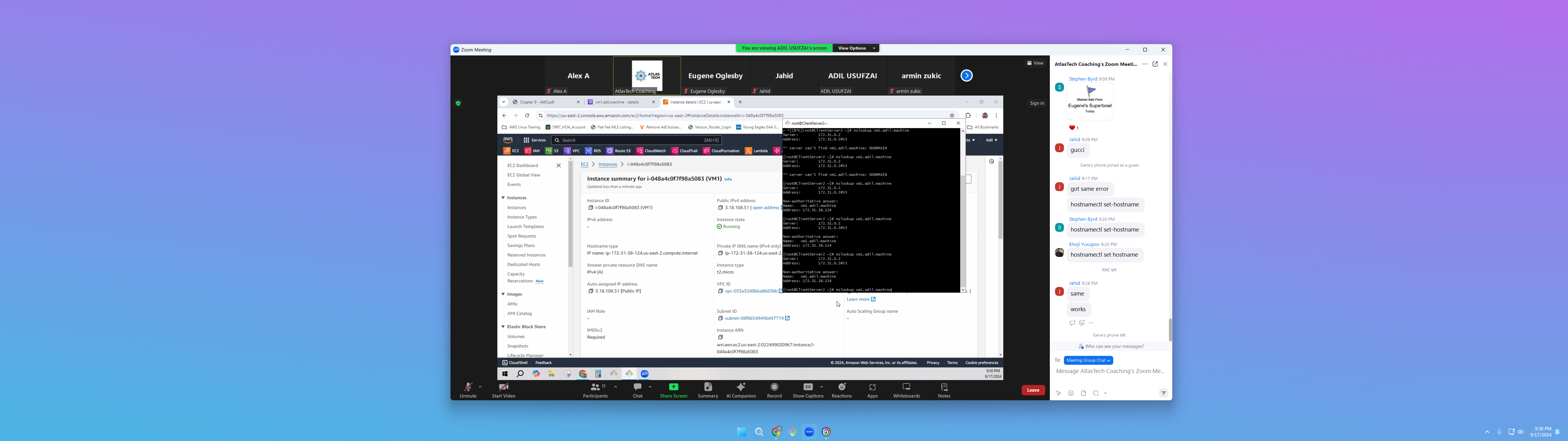Expand audio options arrow beside Unmute
The width and height of the screenshot is (1568, 441).
coord(480,387)
